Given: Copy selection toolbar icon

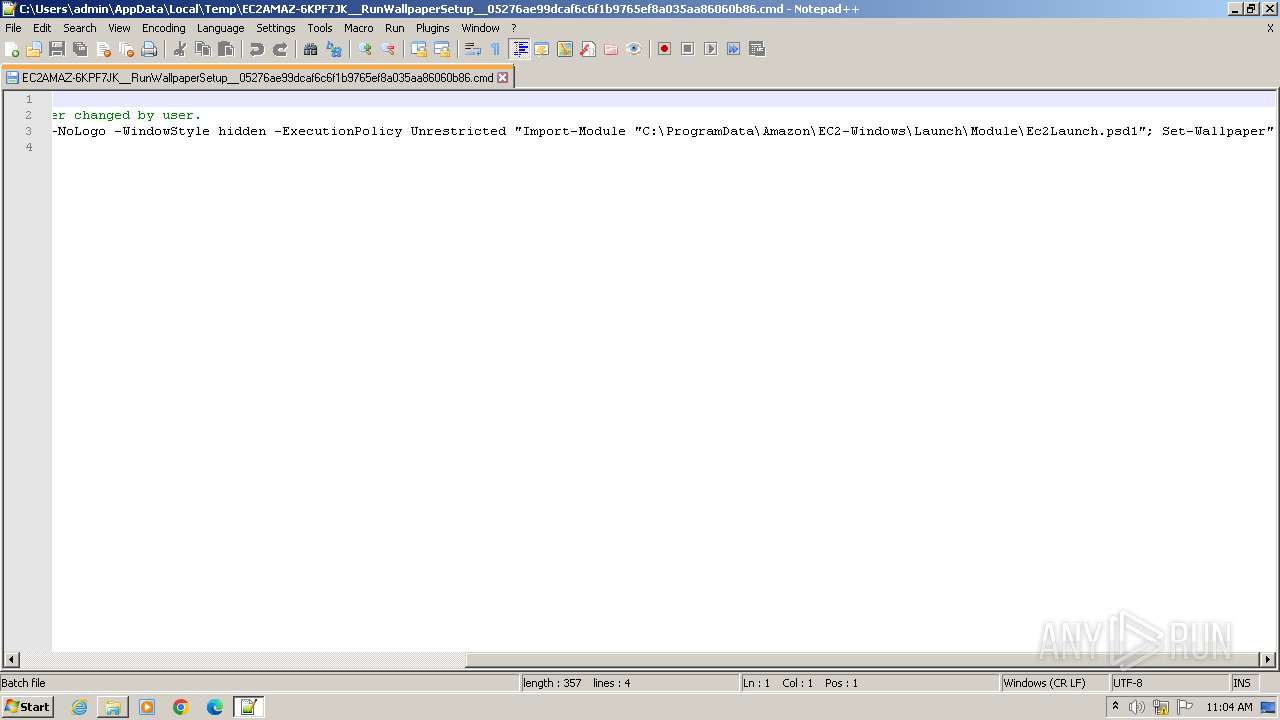Looking at the screenshot, I should click(203, 49).
